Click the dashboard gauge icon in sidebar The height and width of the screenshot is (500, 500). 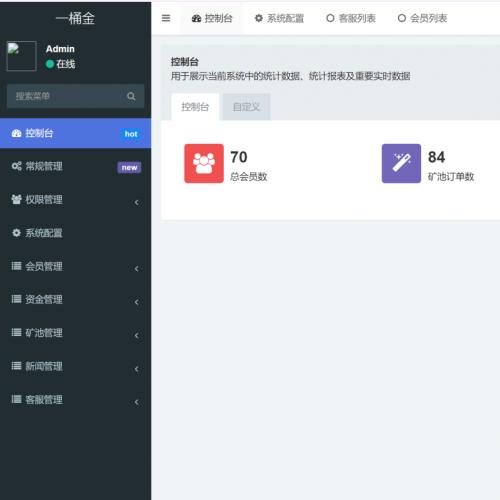tap(16, 133)
